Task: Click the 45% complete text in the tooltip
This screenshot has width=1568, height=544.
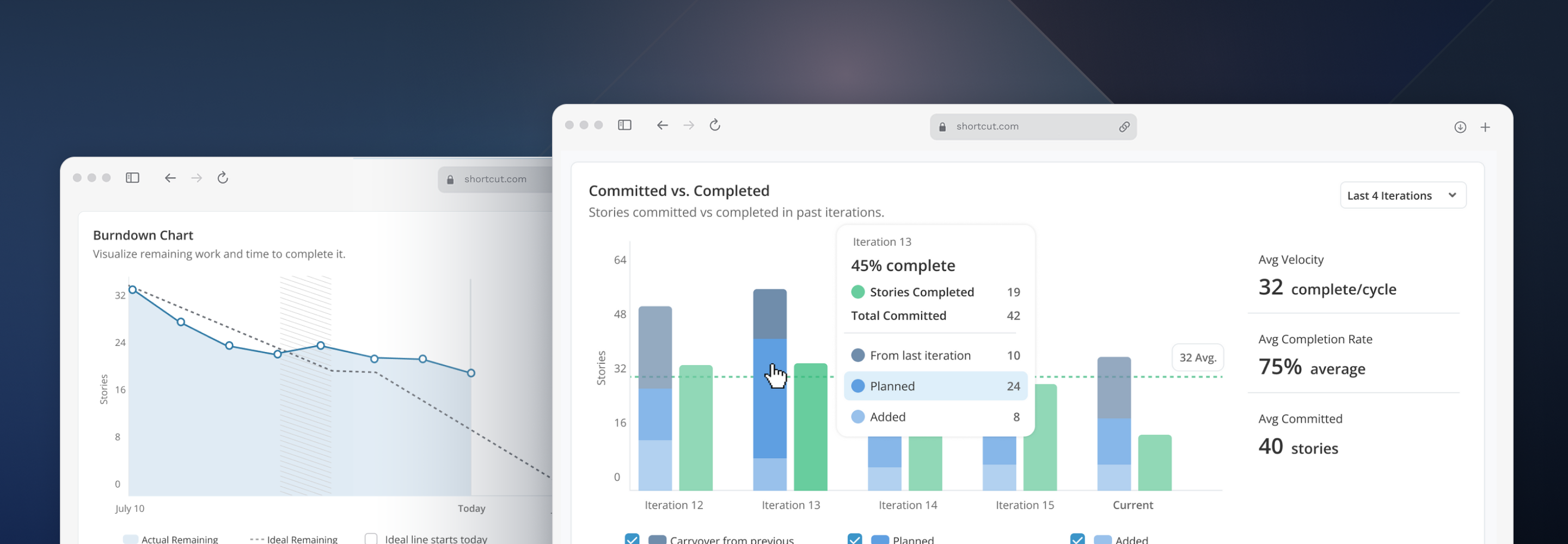Action: pyautogui.click(x=903, y=266)
